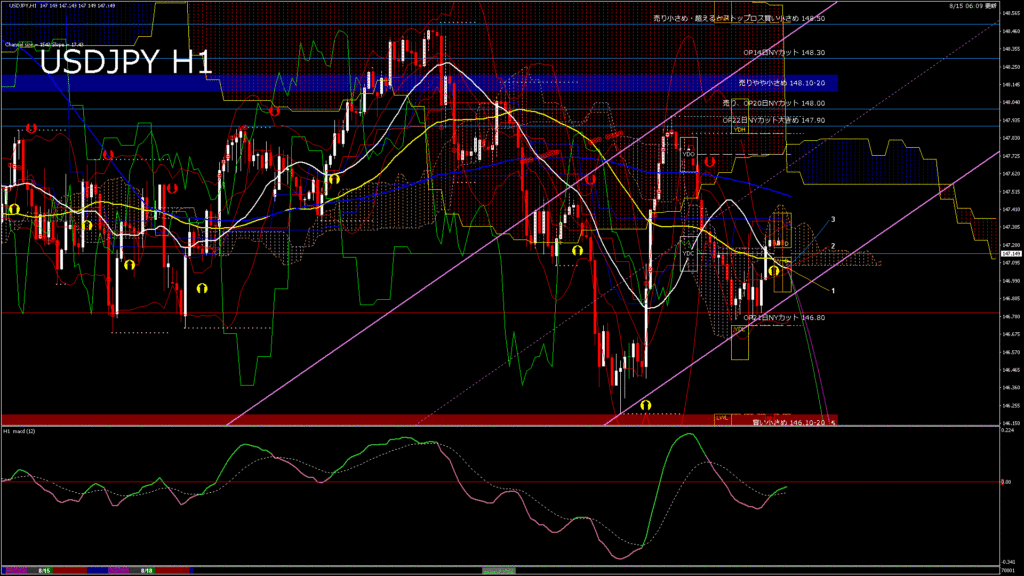Click the 買い小さめ 146.10-20 red zone label
Viewport: 1024px width, 576px height.
click(789, 422)
